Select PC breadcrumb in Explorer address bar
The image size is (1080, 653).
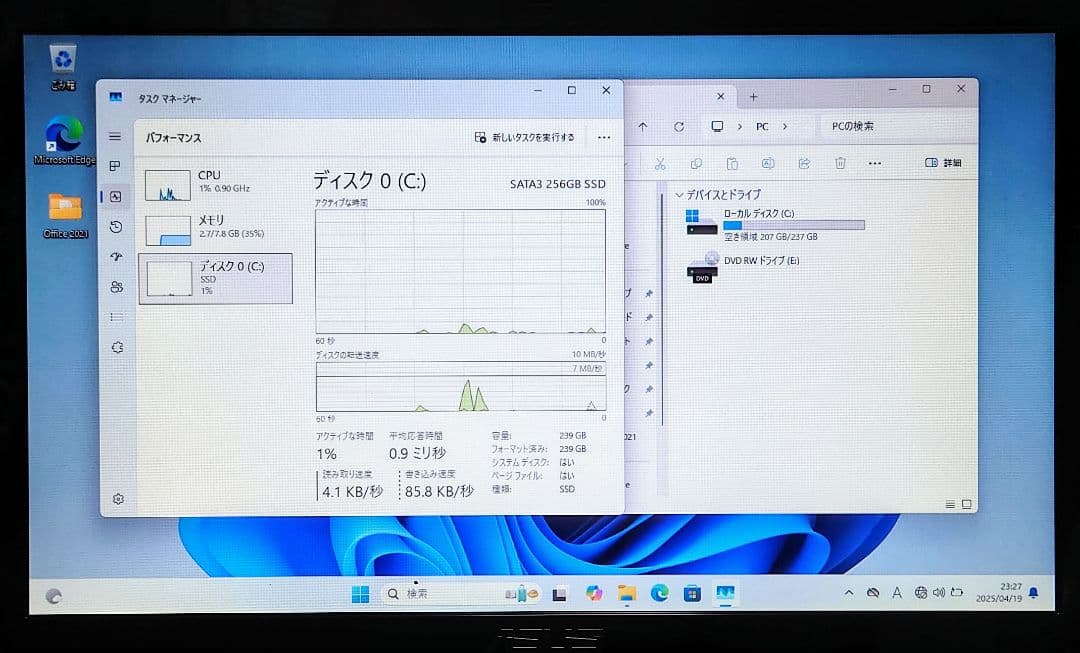tap(762, 127)
